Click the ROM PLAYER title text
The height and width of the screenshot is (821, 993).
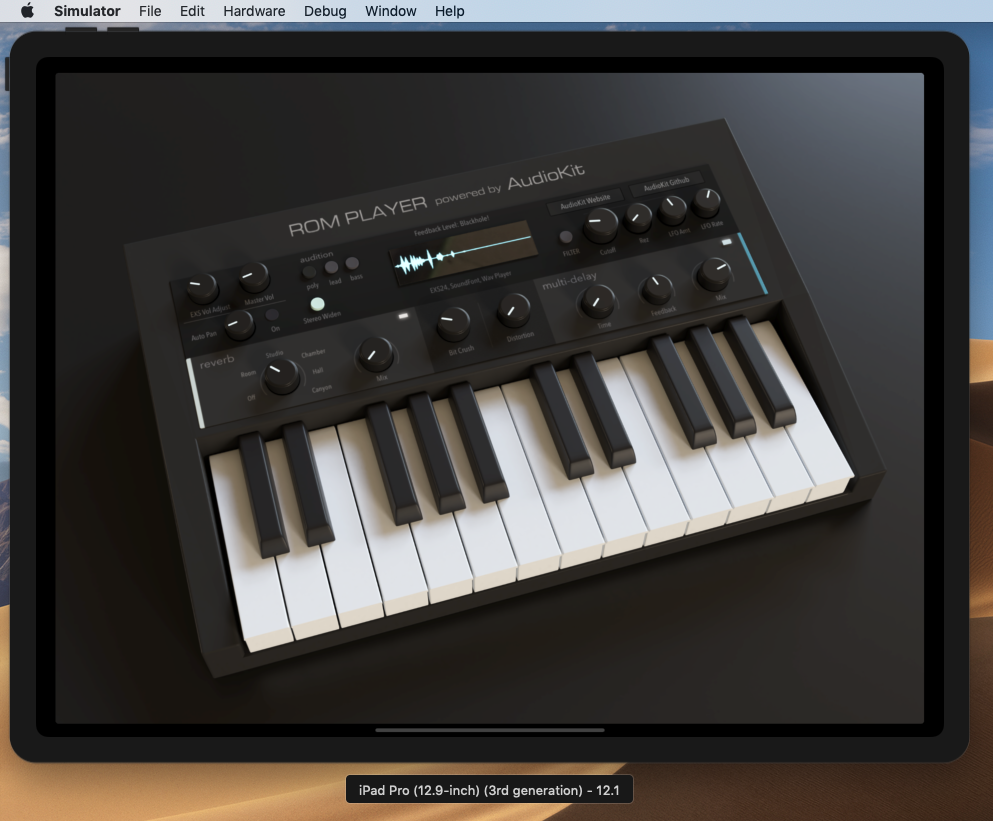[358, 215]
